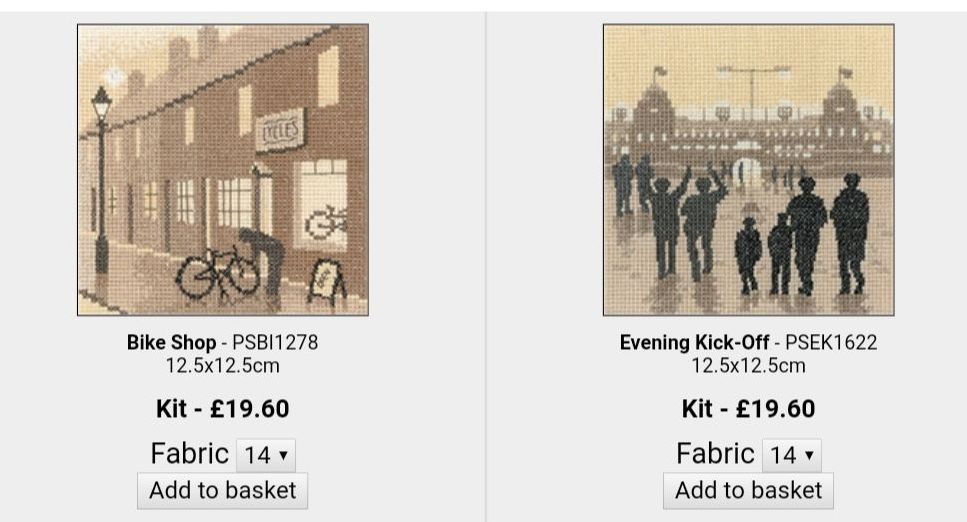Add the Evening Kick-Off kit to basket
Screen dimensions: 967x522
click(x=749, y=491)
